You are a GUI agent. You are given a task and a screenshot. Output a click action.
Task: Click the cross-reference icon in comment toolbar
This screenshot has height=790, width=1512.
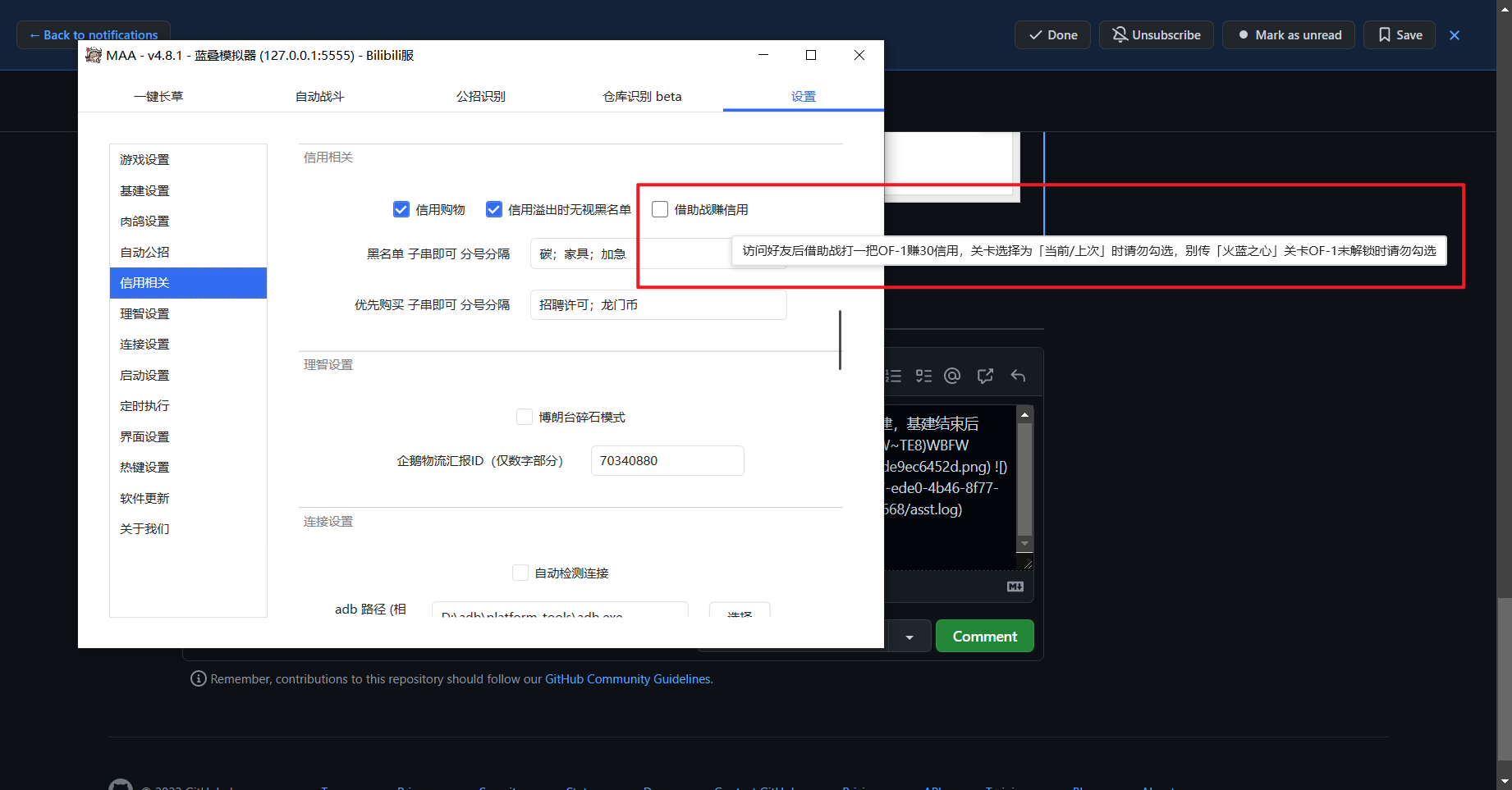tap(985, 376)
